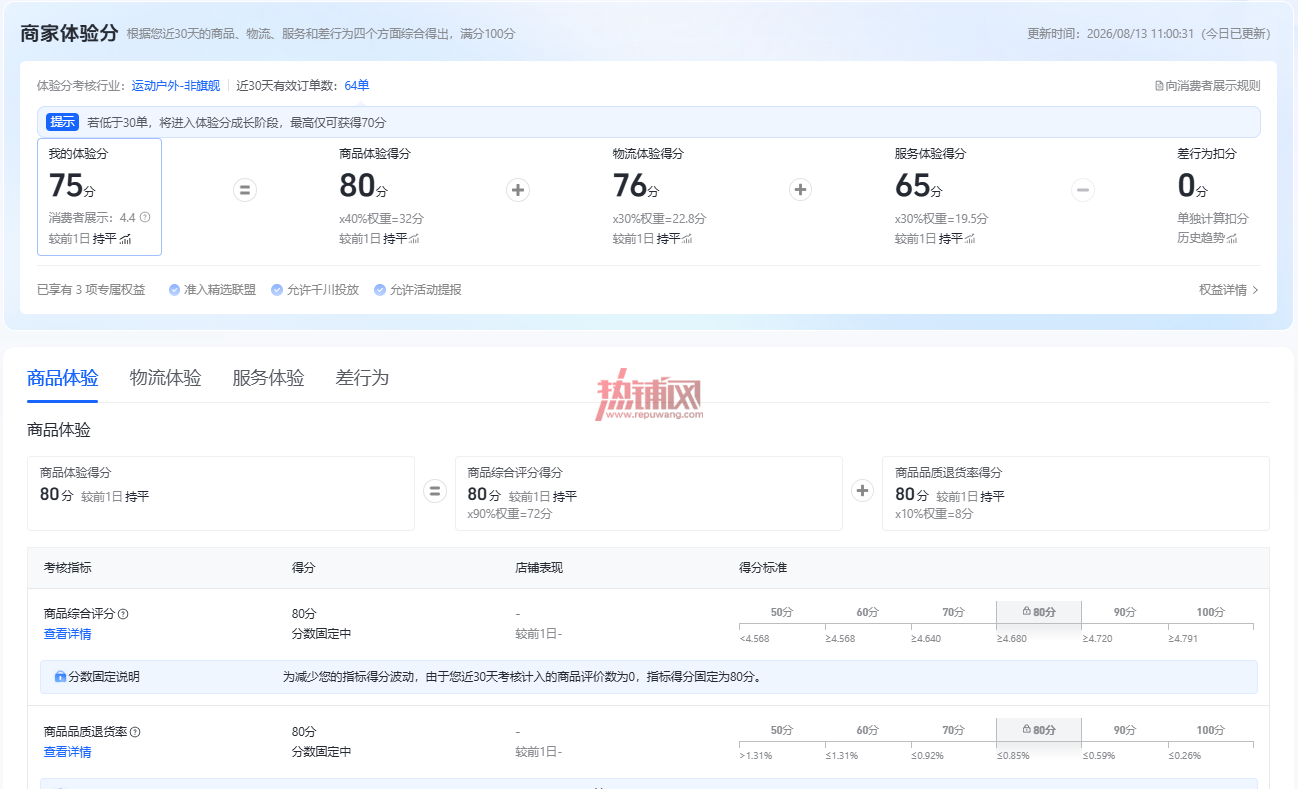Select the 我的体验分 75分 card
Screen dimensions: 1298x789
tap(100, 197)
